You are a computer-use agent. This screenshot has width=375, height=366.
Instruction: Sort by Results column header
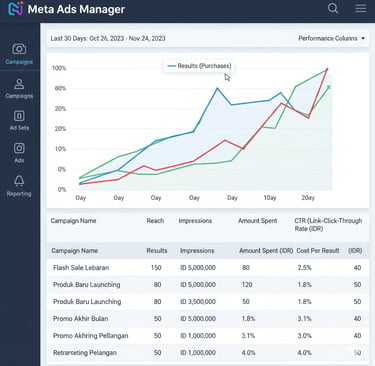(x=157, y=251)
